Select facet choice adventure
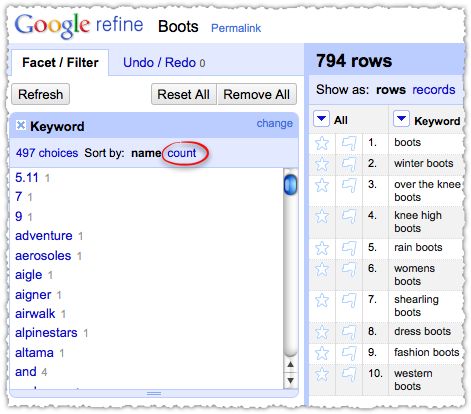Viewport: 471px width, 414px height. 44,236
